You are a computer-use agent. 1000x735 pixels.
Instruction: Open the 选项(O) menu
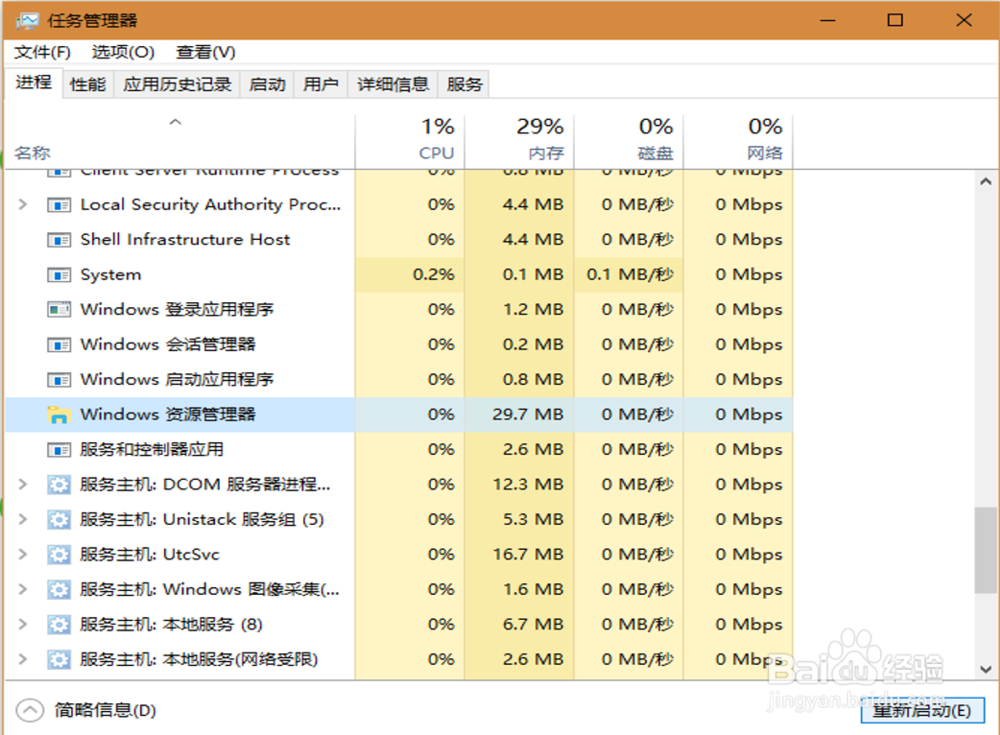[x=123, y=52]
